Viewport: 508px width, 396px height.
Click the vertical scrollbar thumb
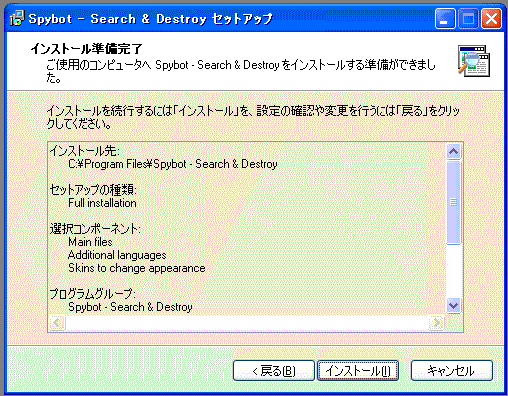tap(453, 202)
